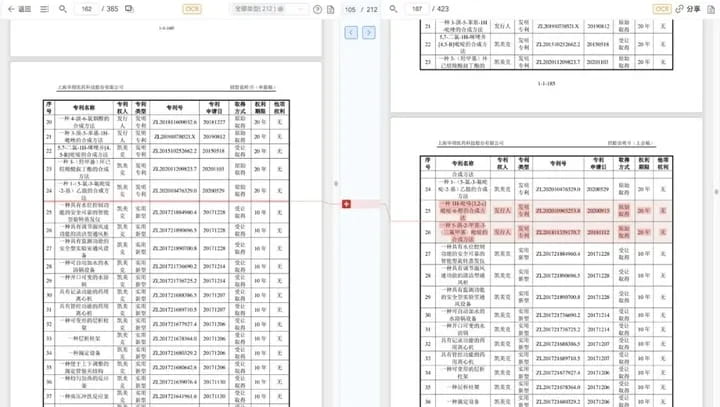Edit the left page number field showing 162
This screenshot has width=720, height=407.
(x=88, y=8)
